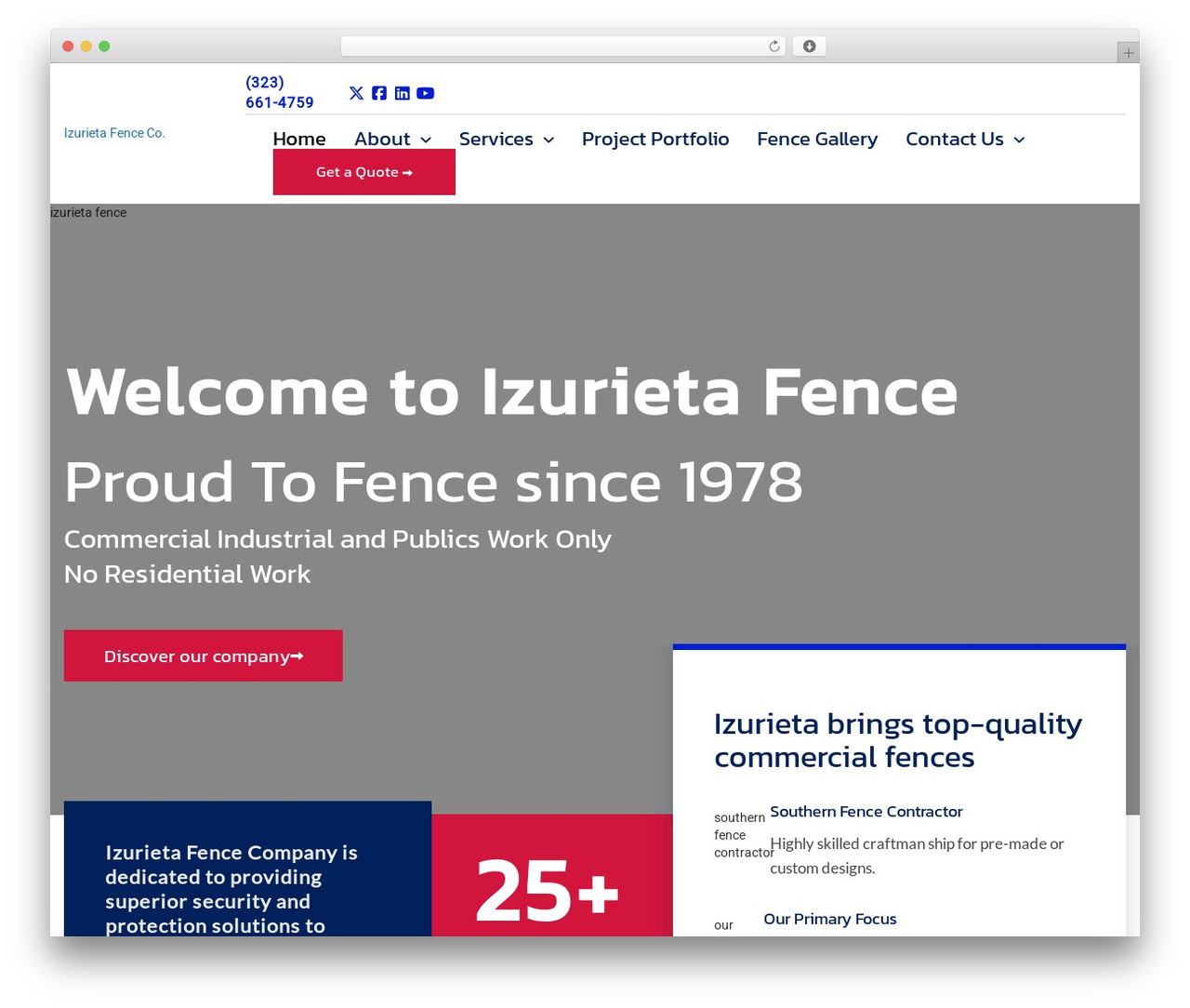
Task: Expand the About submenu chevron
Action: (426, 139)
